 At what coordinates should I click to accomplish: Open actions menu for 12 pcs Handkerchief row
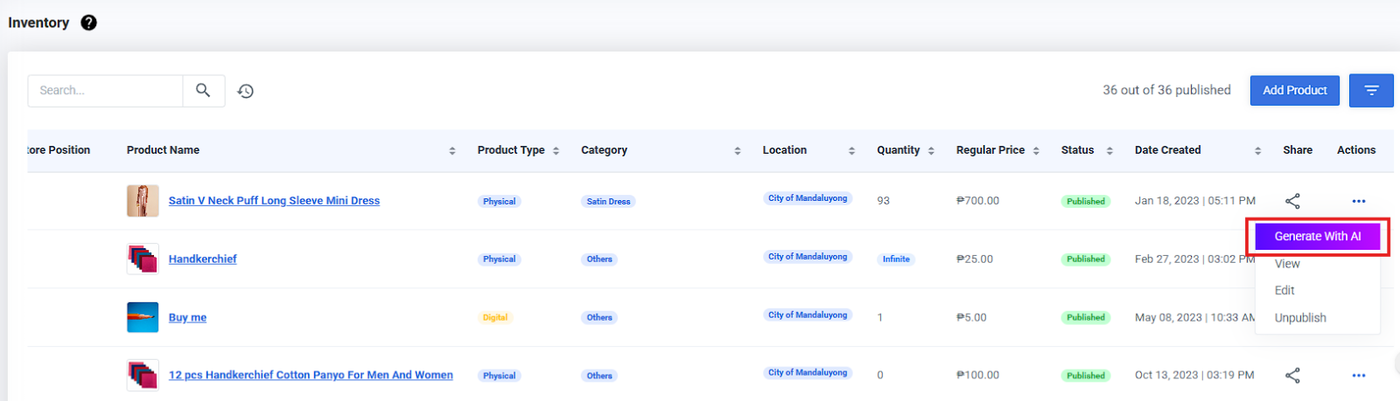coord(1358,376)
